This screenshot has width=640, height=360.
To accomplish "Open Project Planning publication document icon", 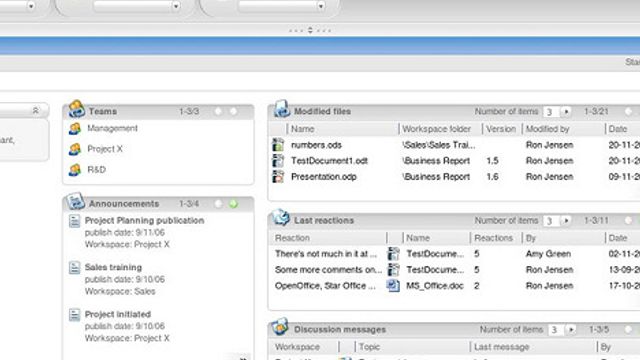I will [74, 221].
